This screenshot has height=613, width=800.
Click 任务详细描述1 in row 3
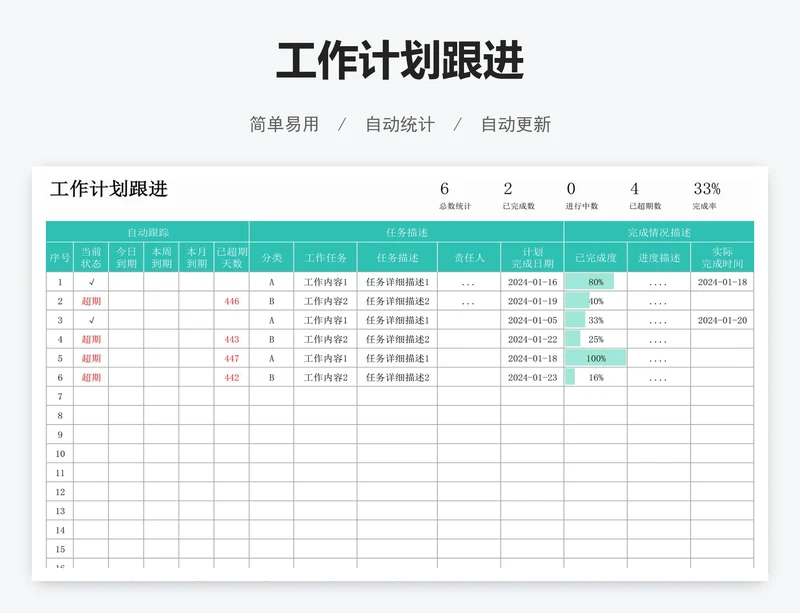[397, 320]
